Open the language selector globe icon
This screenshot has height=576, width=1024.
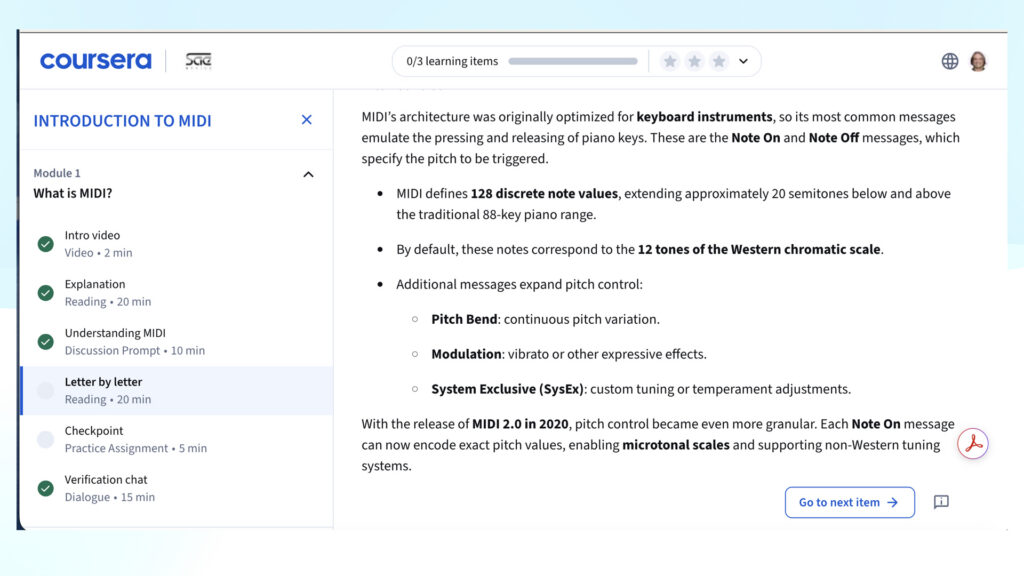coord(948,60)
